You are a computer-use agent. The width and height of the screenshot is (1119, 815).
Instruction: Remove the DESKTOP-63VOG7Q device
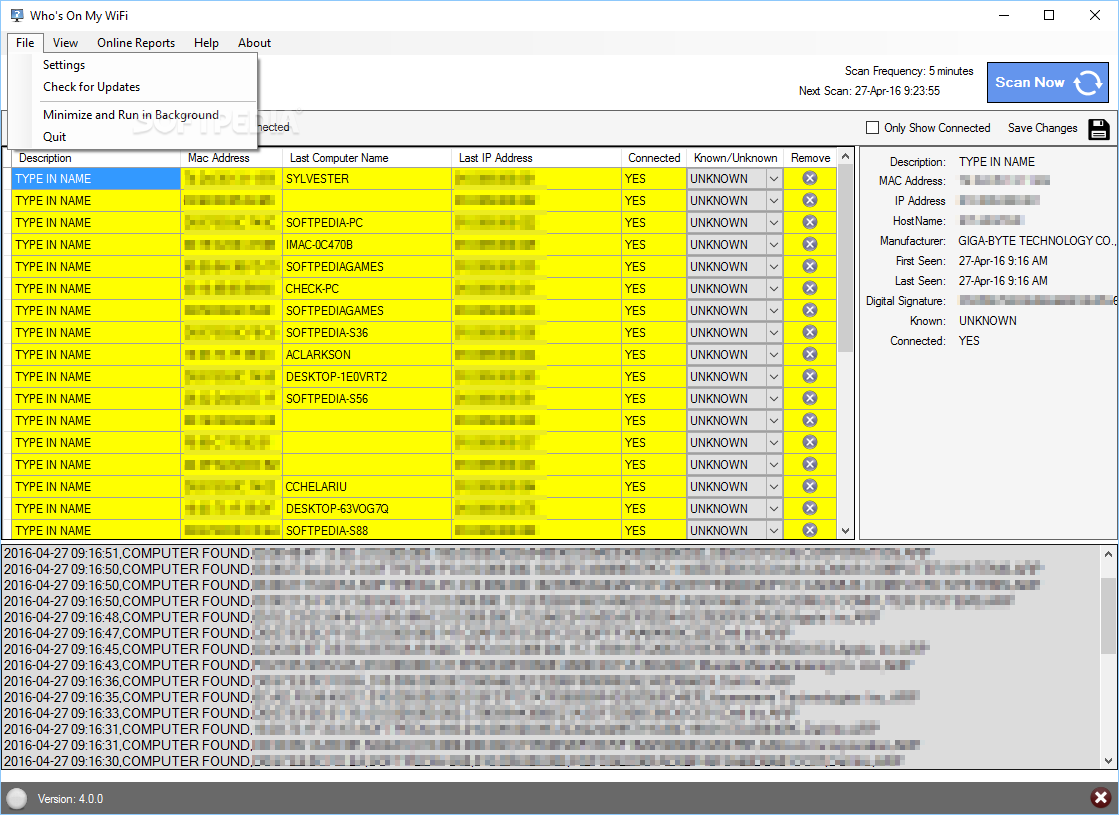pos(809,508)
